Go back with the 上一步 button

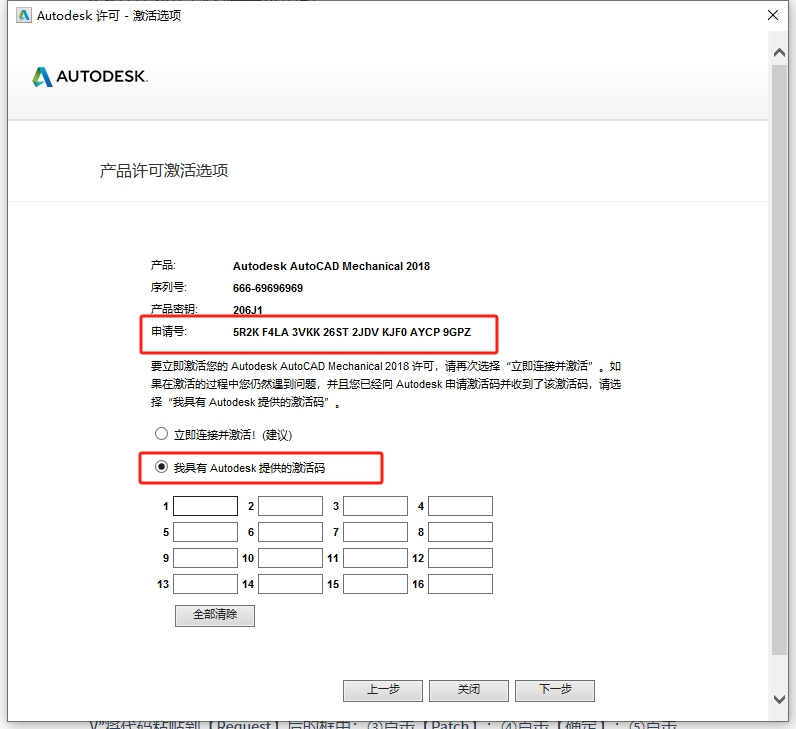click(383, 690)
